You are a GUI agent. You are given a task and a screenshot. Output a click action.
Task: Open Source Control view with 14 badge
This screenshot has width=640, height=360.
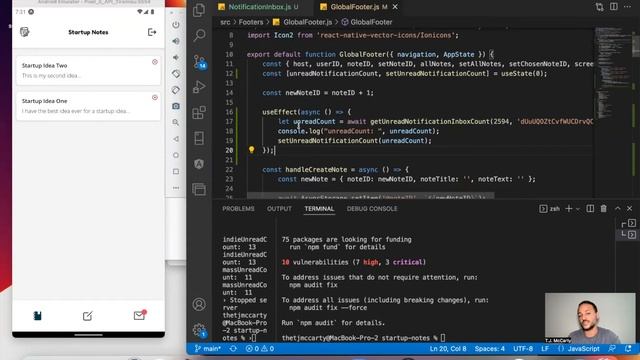click(x=200, y=62)
